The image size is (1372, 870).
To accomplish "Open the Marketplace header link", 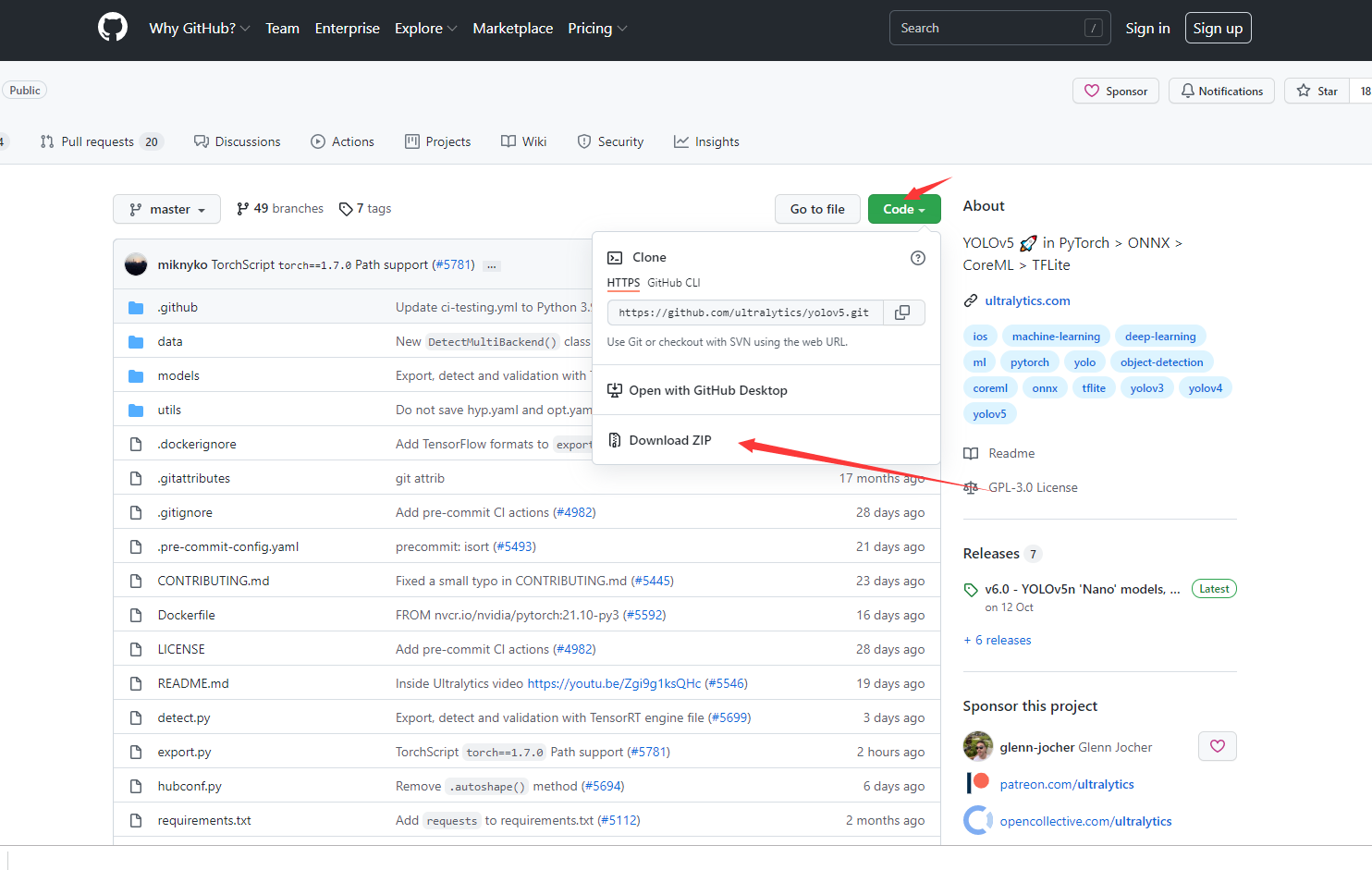I will point(513,29).
